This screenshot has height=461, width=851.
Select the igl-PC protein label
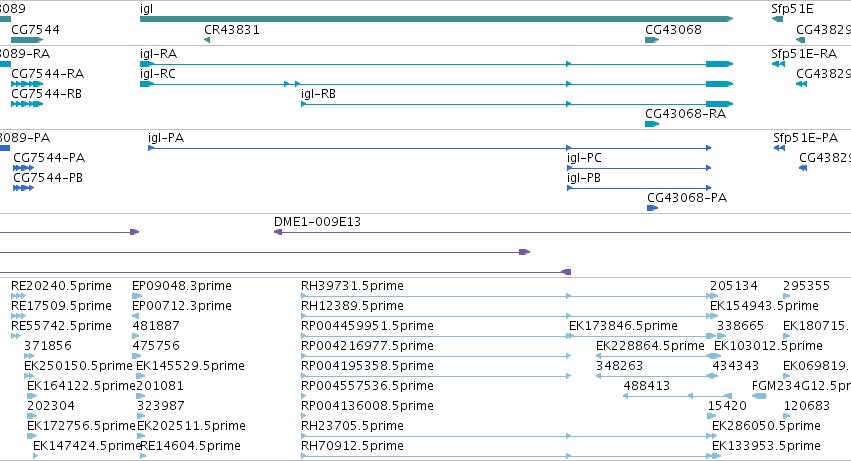pos(584,158)
